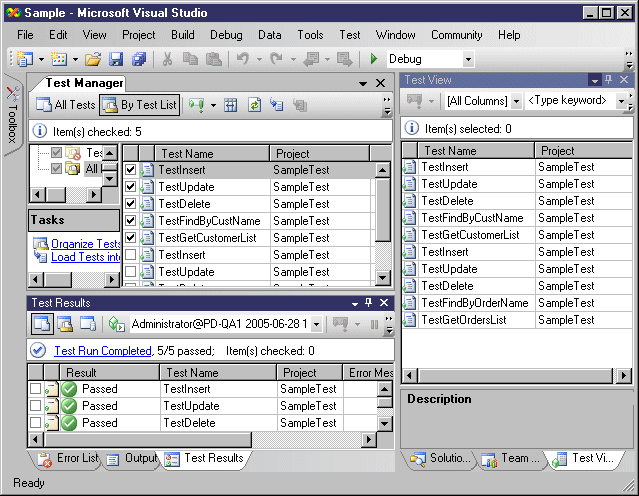Image resolution: width=639 pixels, height=496 pixels.
Task: Open Test Results window position dropdown
Action: 355,303
